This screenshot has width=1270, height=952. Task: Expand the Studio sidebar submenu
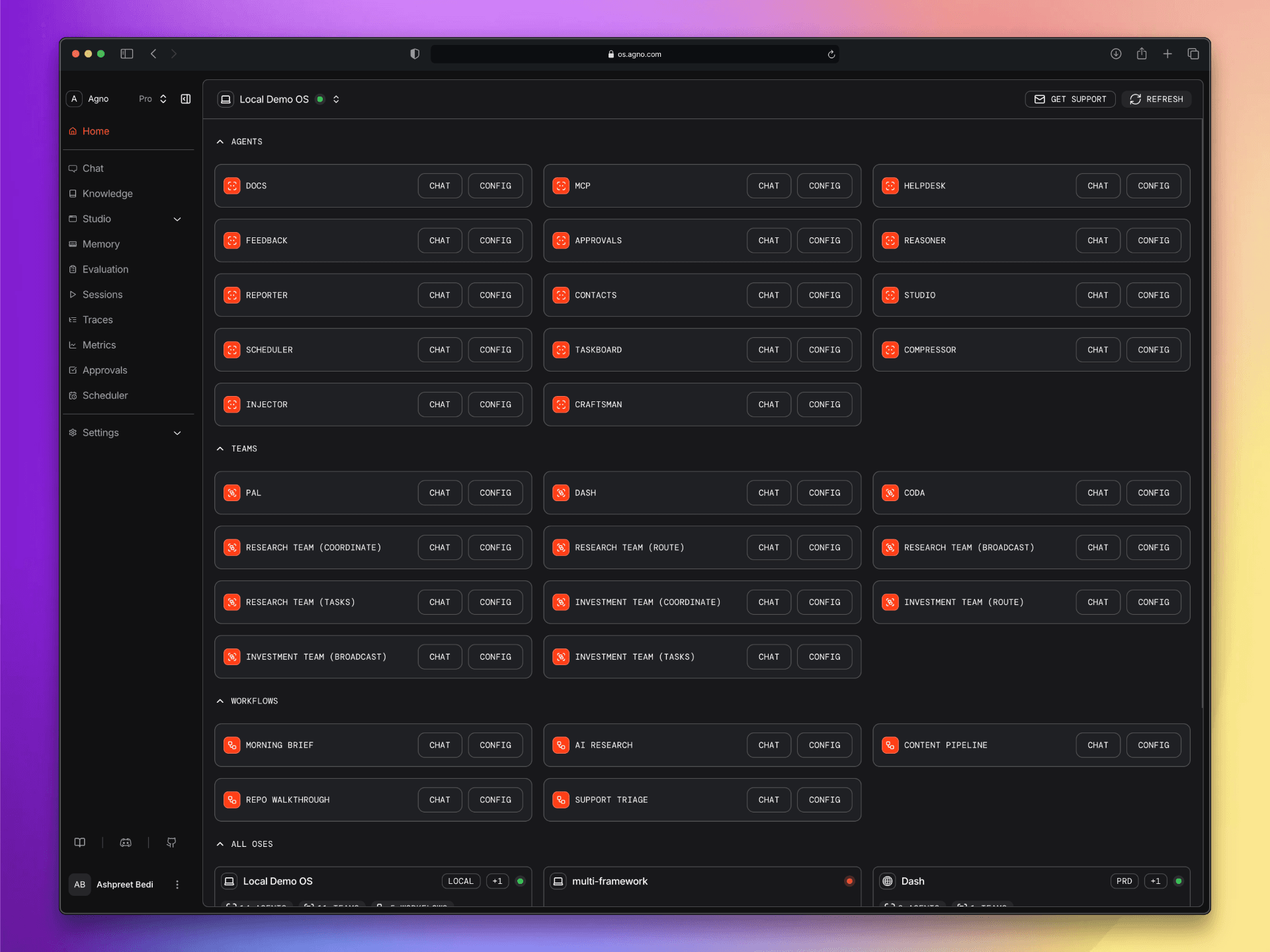pyautogui.click(x=177, y=219)
